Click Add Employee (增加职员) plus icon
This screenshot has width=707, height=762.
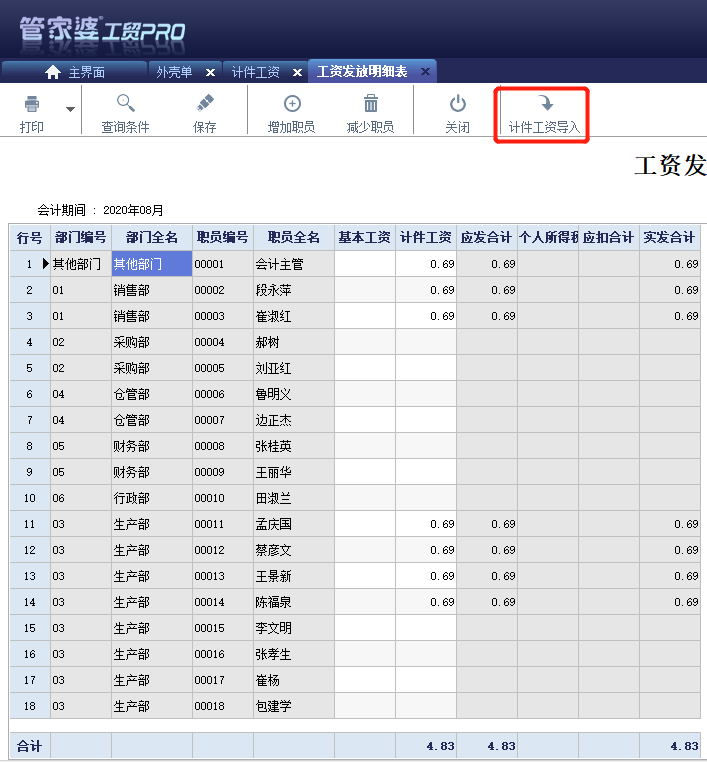tap(292, 103)
